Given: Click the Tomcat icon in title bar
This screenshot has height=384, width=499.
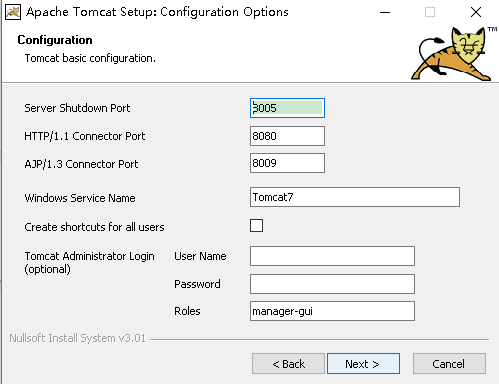Looking at the screenshot, I should coord(13,12).
